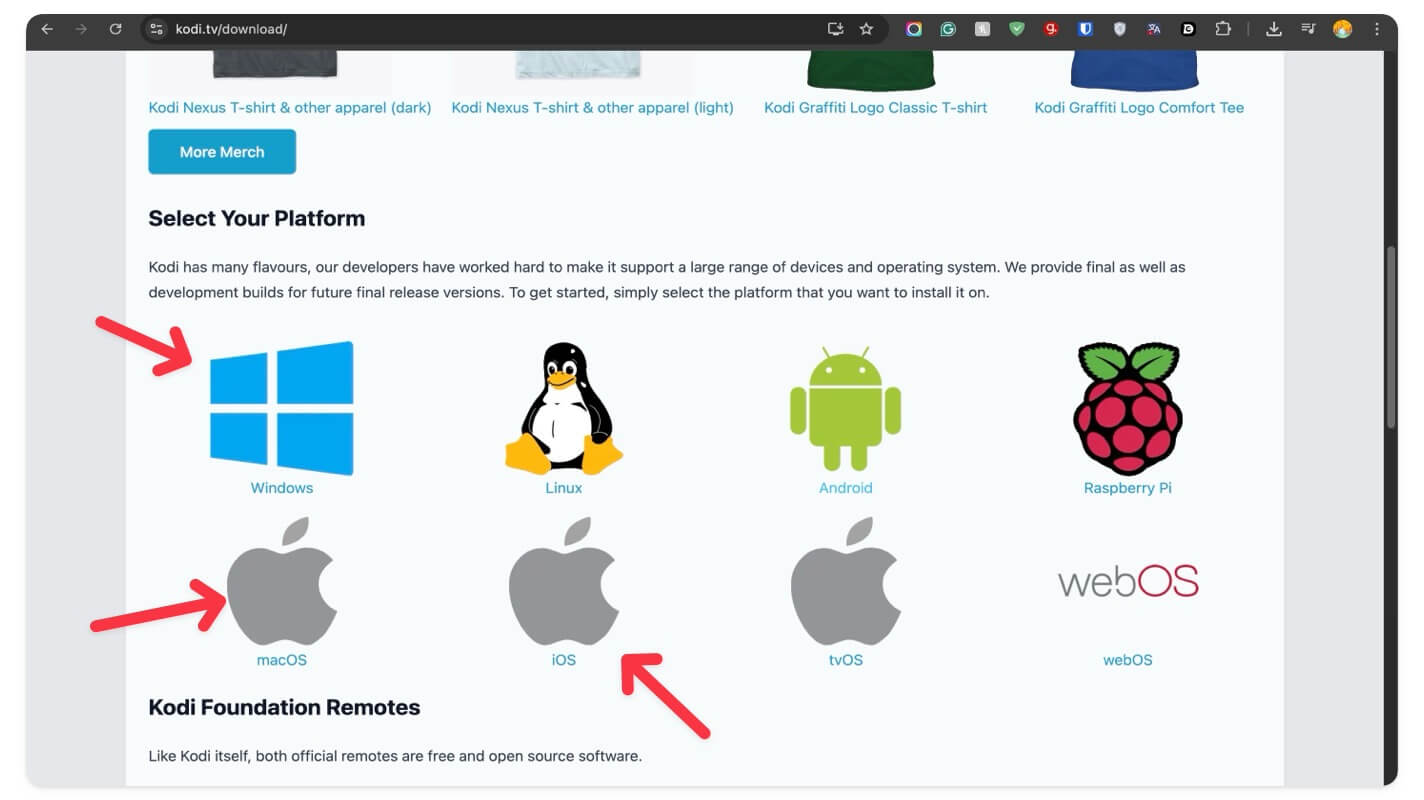Click the iOS Apple logo
Viewport: 1424px width, 800px height.
coord(563,581)
